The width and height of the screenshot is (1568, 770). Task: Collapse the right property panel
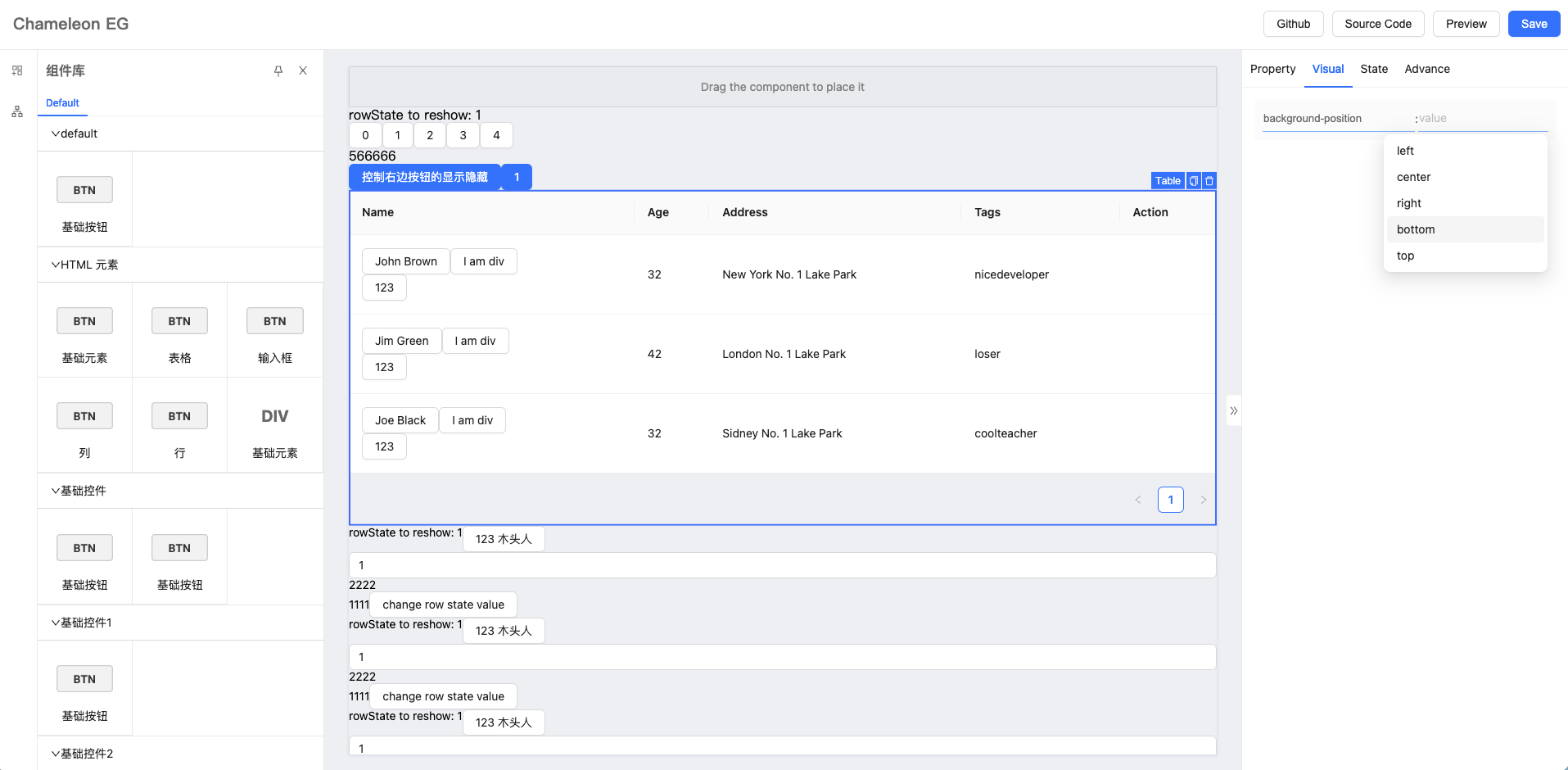1233,410
